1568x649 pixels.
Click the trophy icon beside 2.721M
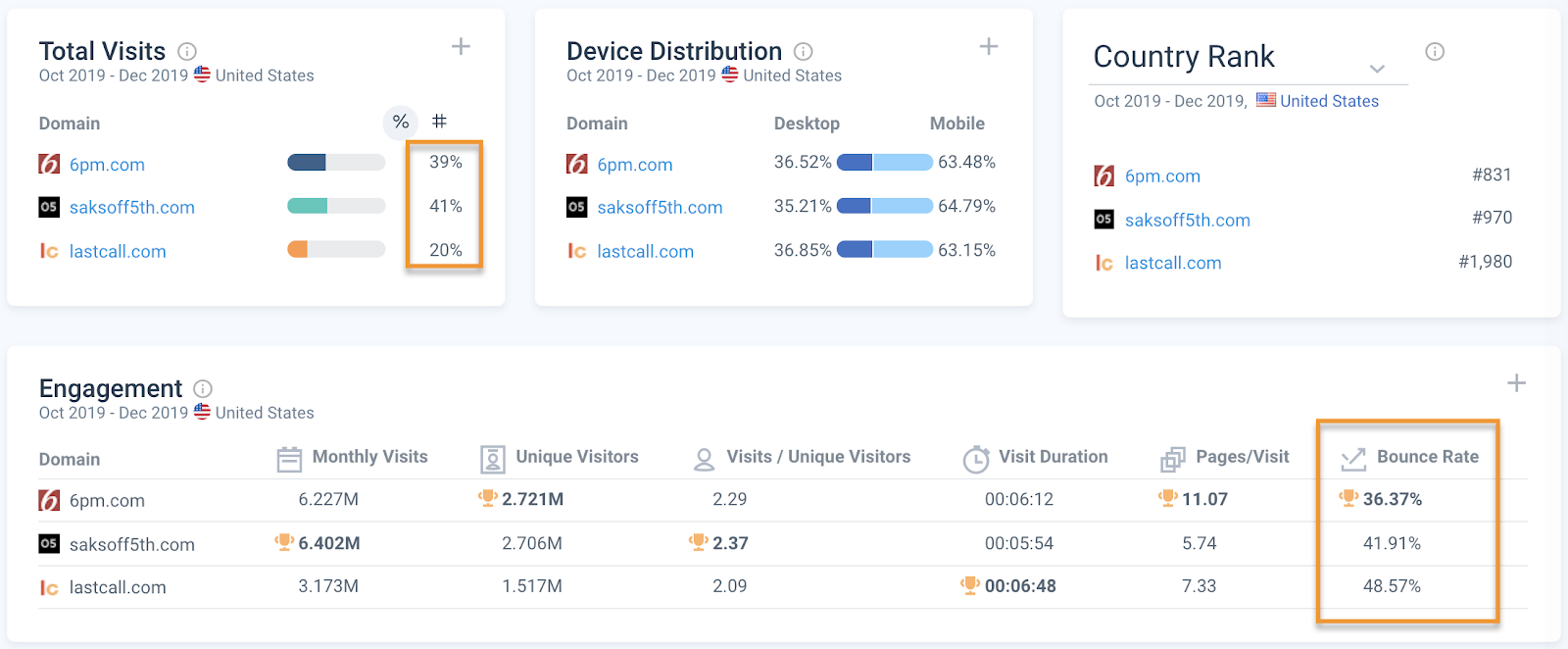(x=487, y=498)
